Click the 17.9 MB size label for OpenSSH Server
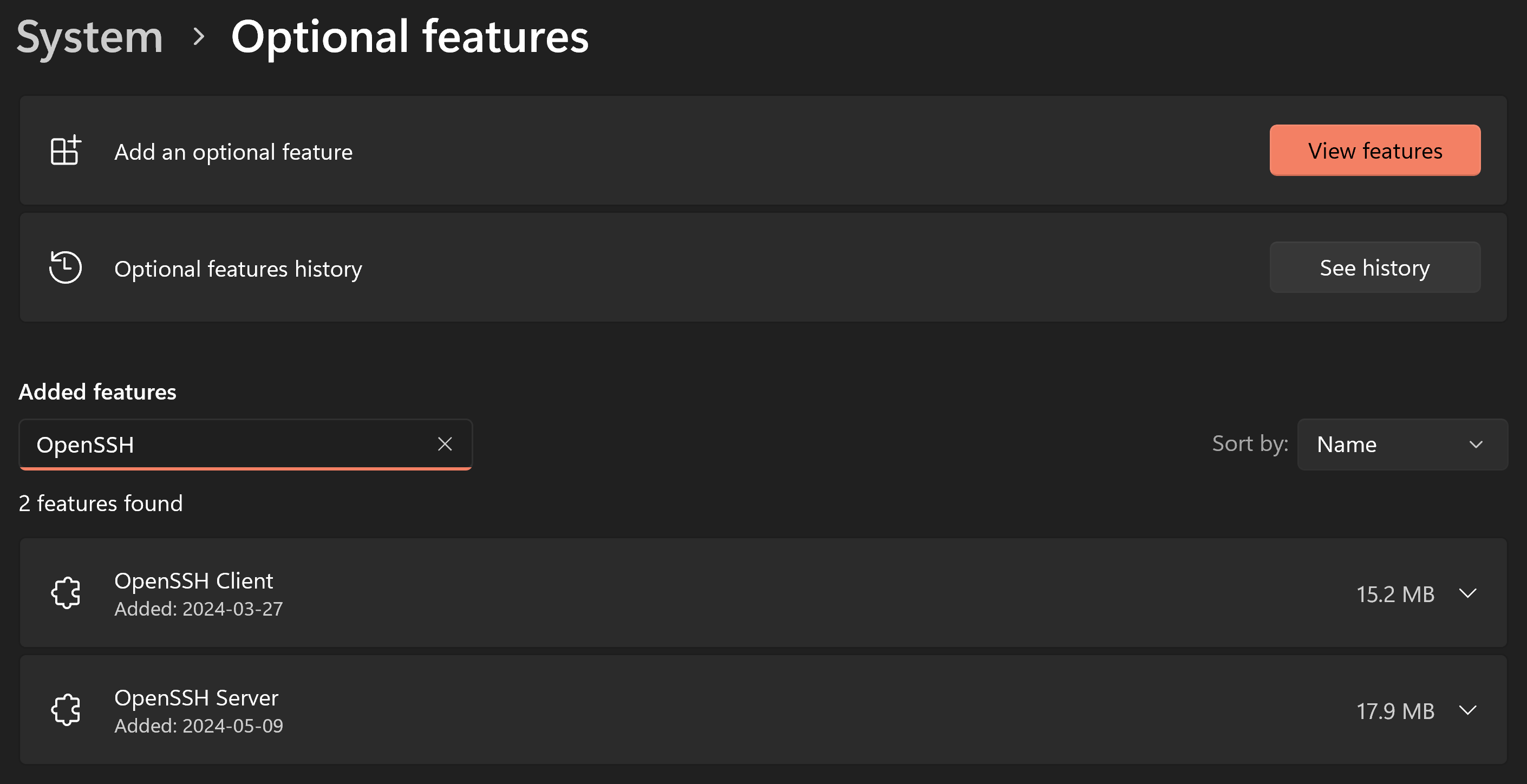 pyautogui.click(x=1396, y=710)
